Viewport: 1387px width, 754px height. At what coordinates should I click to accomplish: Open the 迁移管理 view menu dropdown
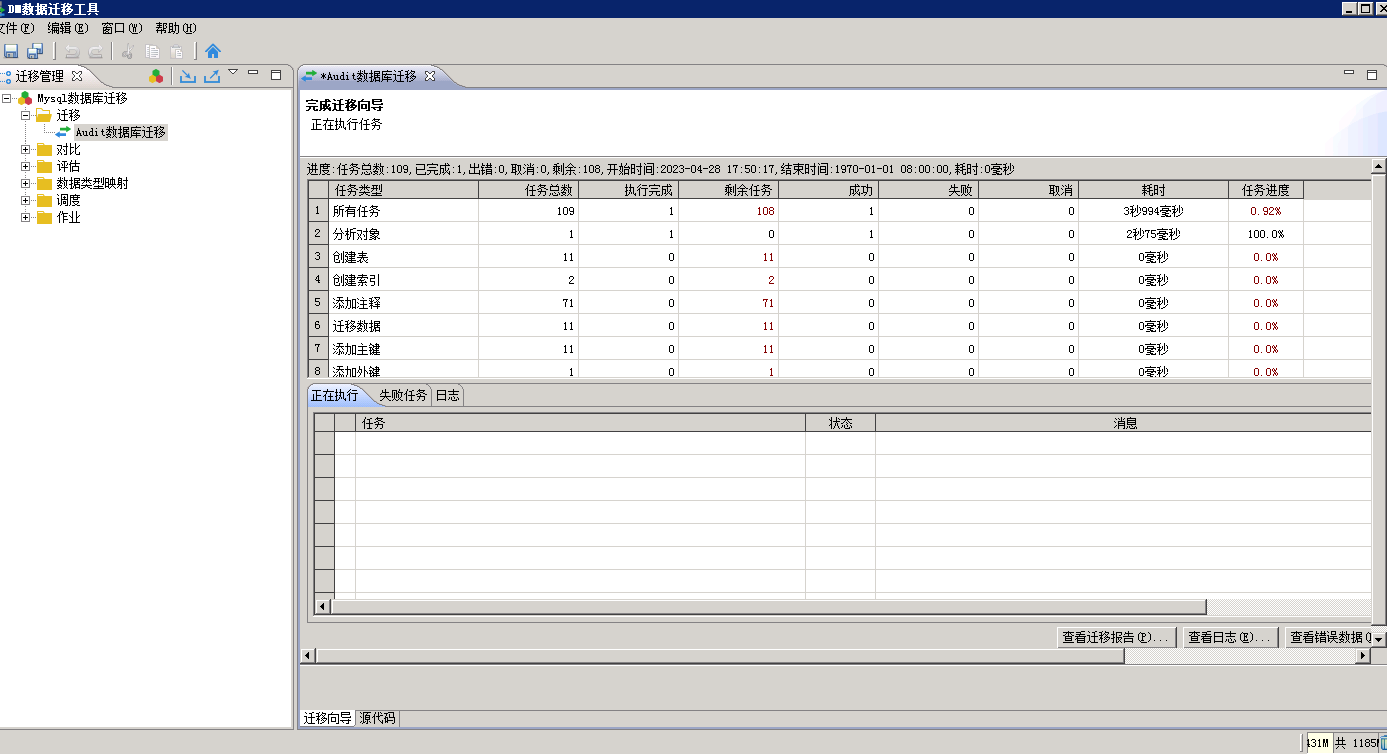[233, 72]
